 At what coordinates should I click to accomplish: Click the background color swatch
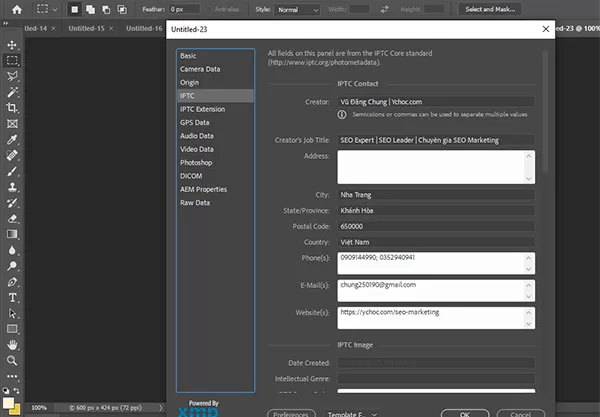(x=16, y=410)
